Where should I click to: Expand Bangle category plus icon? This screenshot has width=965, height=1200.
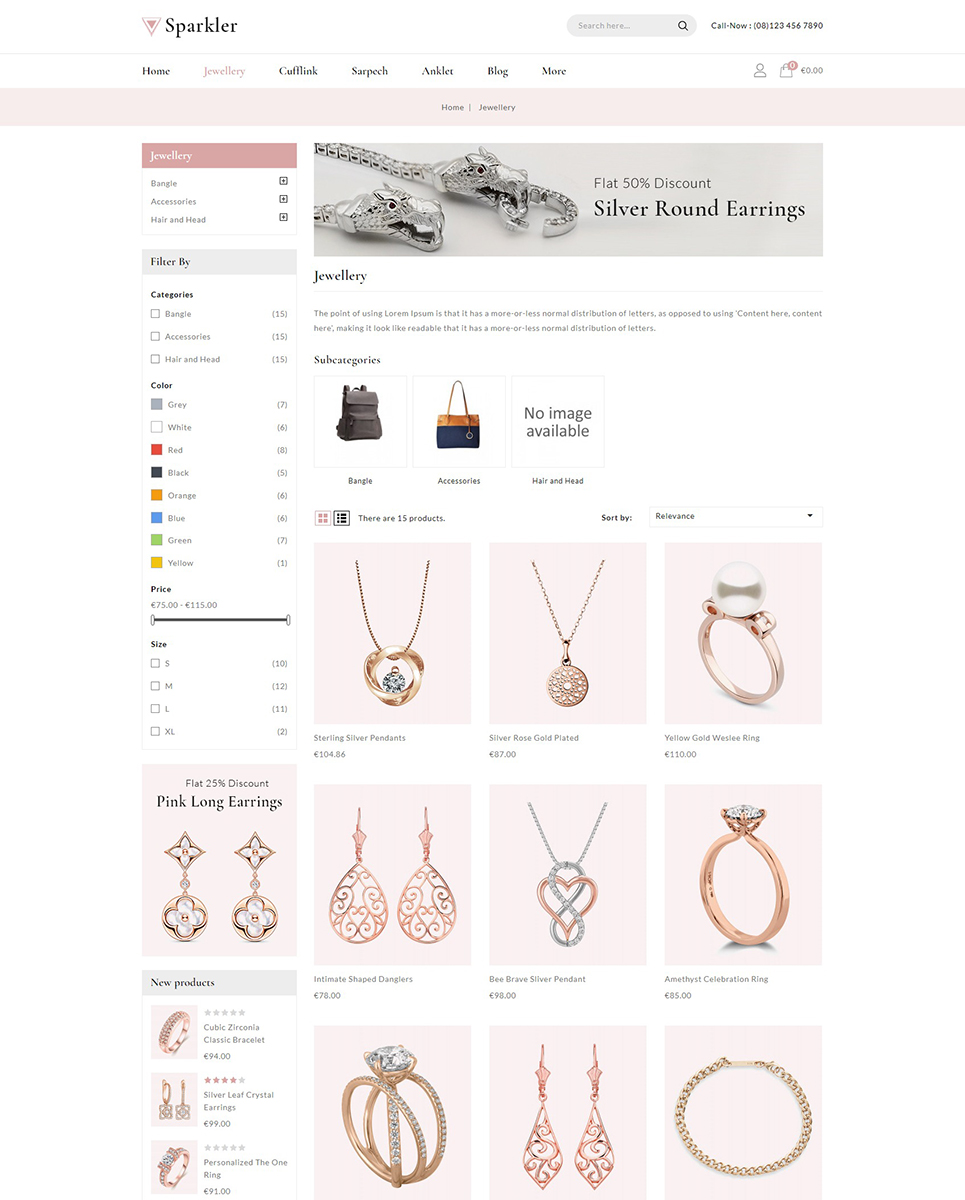(283, 182)
